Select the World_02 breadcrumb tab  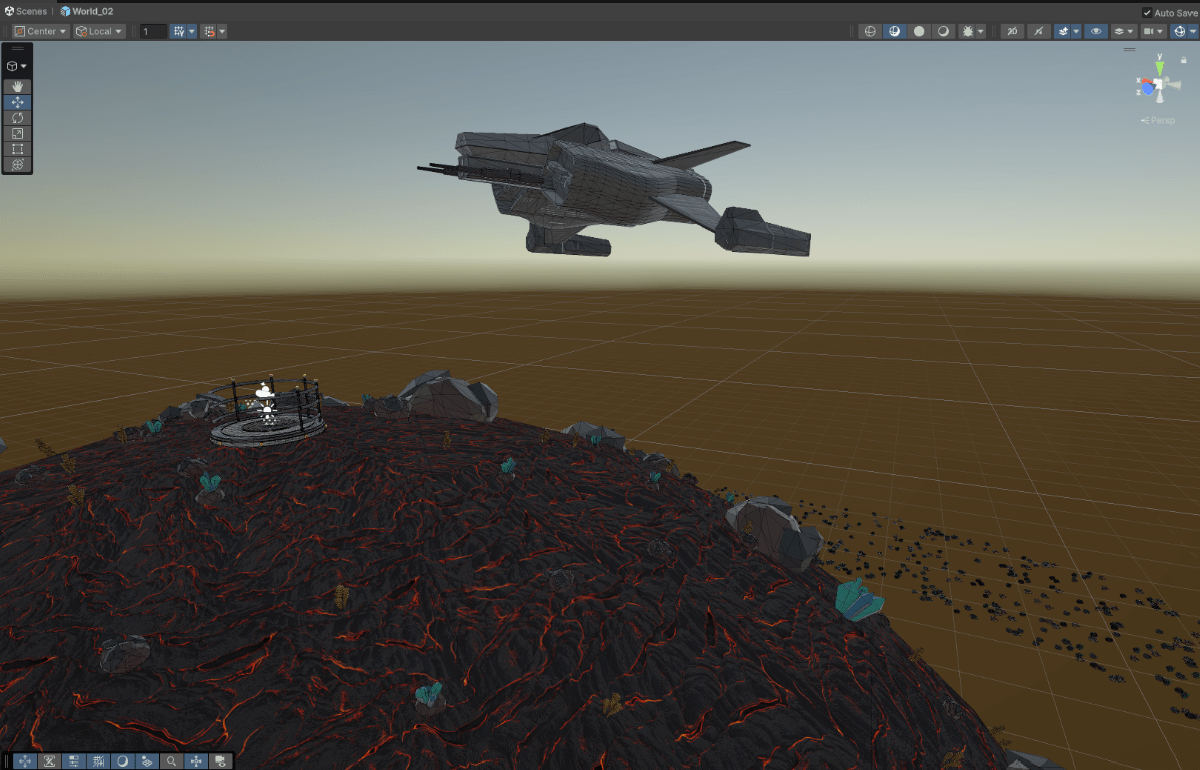pos(92,11)
